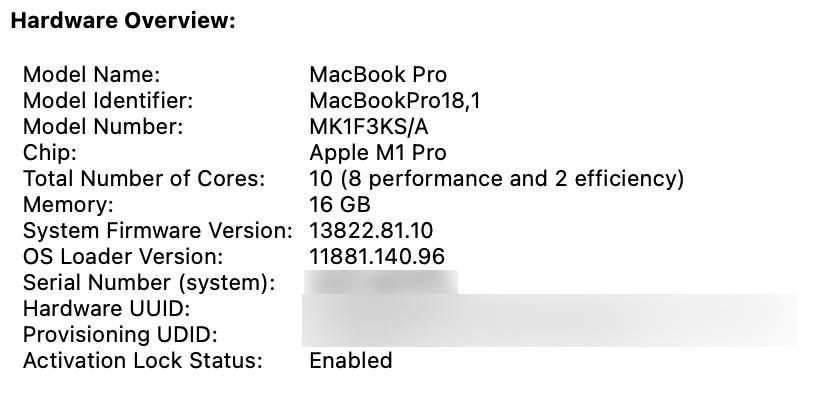Select the Serial Number (system) label
The image size is (834, 410).
(x=148, y=283)
